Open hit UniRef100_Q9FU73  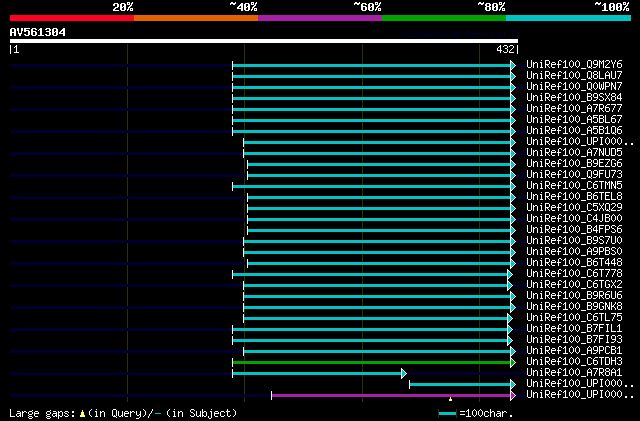coord(574,175)
